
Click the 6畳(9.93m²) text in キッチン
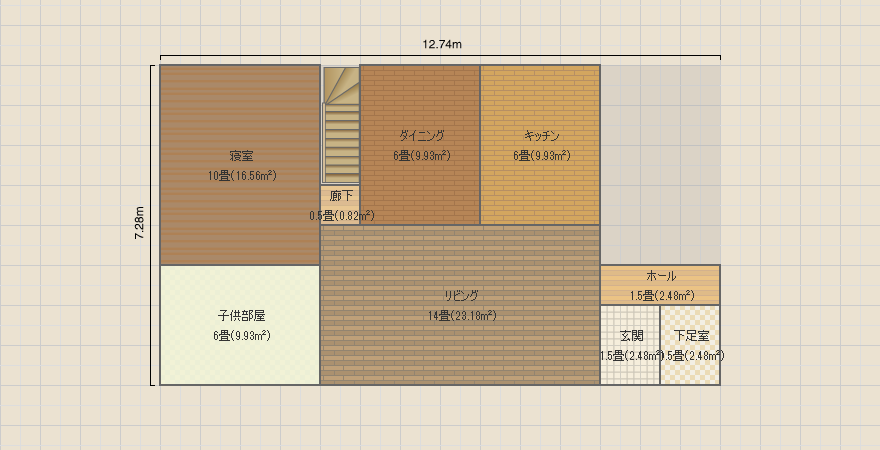point(542,156)
